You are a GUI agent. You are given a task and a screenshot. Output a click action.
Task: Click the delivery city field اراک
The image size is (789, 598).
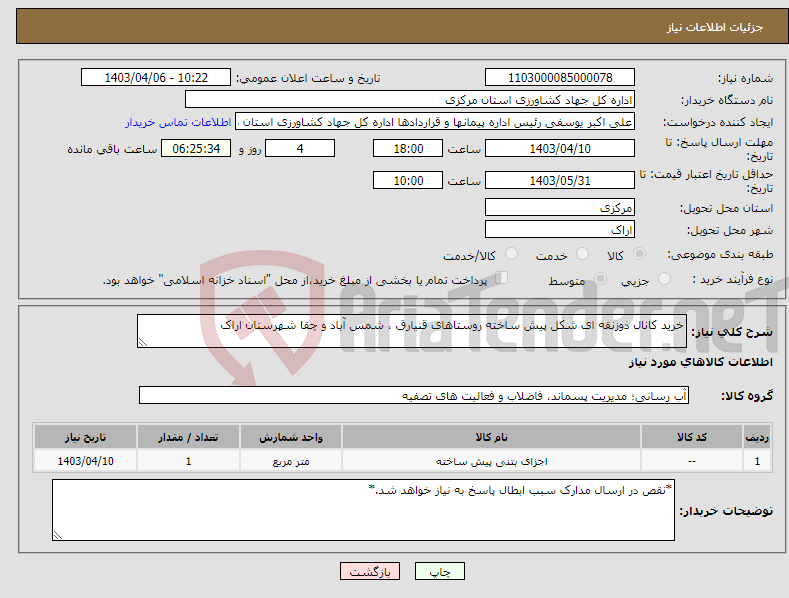(560, 230)
